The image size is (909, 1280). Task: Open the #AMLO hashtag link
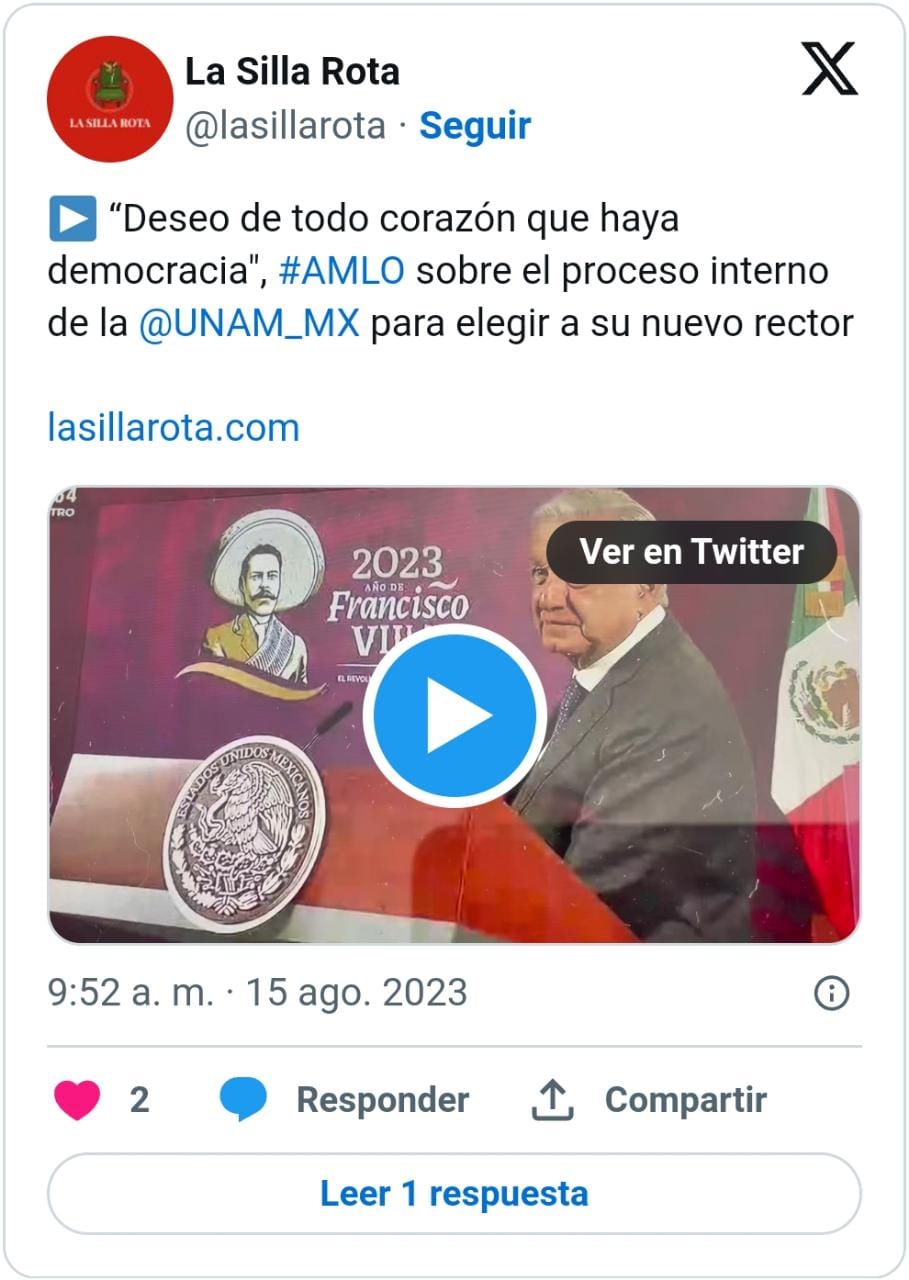coord(342,271)
